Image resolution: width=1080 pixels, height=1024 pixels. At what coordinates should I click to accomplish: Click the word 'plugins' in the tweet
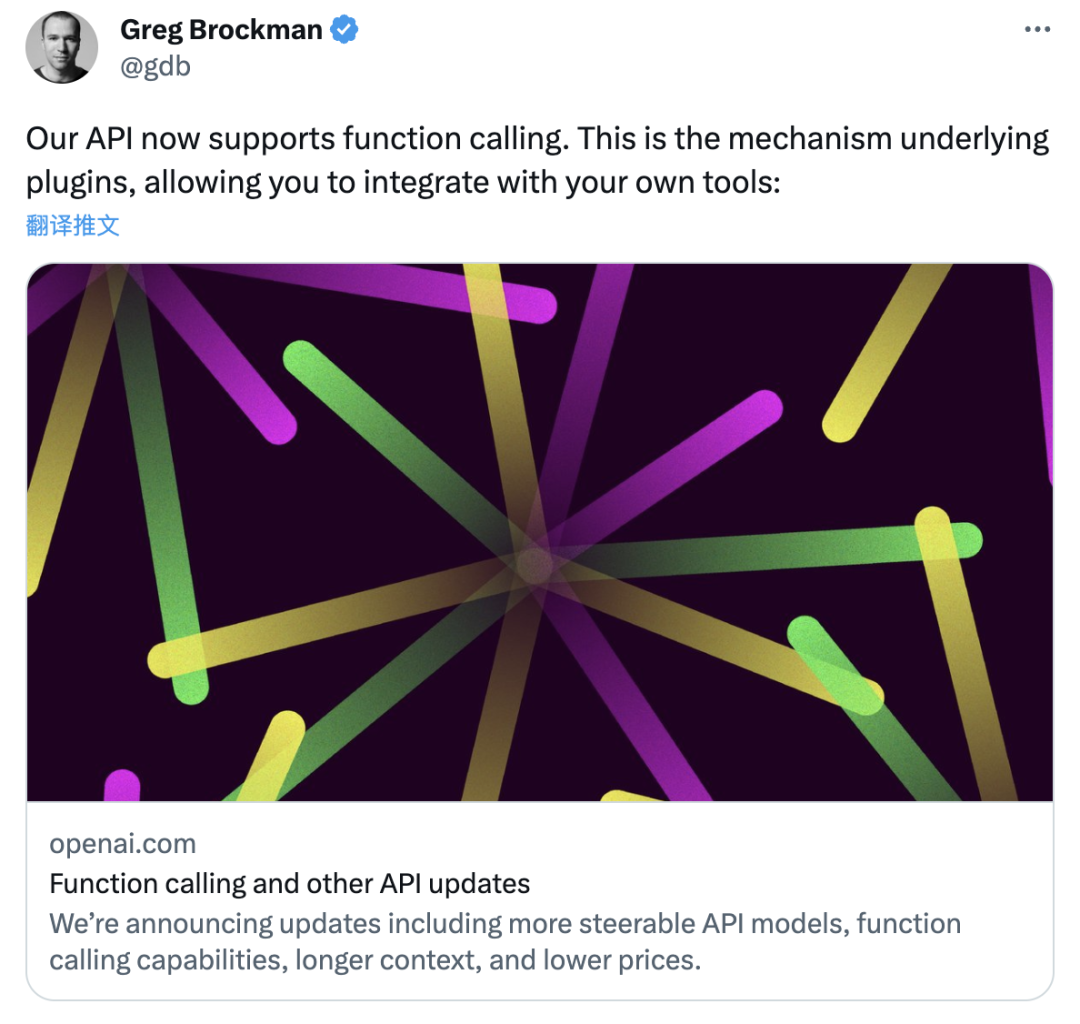pyautogui.click(x=76, y=183)
